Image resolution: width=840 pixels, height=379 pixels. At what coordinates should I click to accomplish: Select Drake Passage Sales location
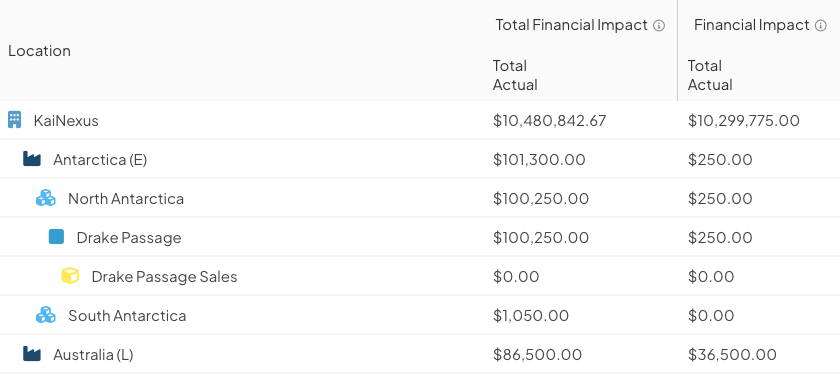164,277
